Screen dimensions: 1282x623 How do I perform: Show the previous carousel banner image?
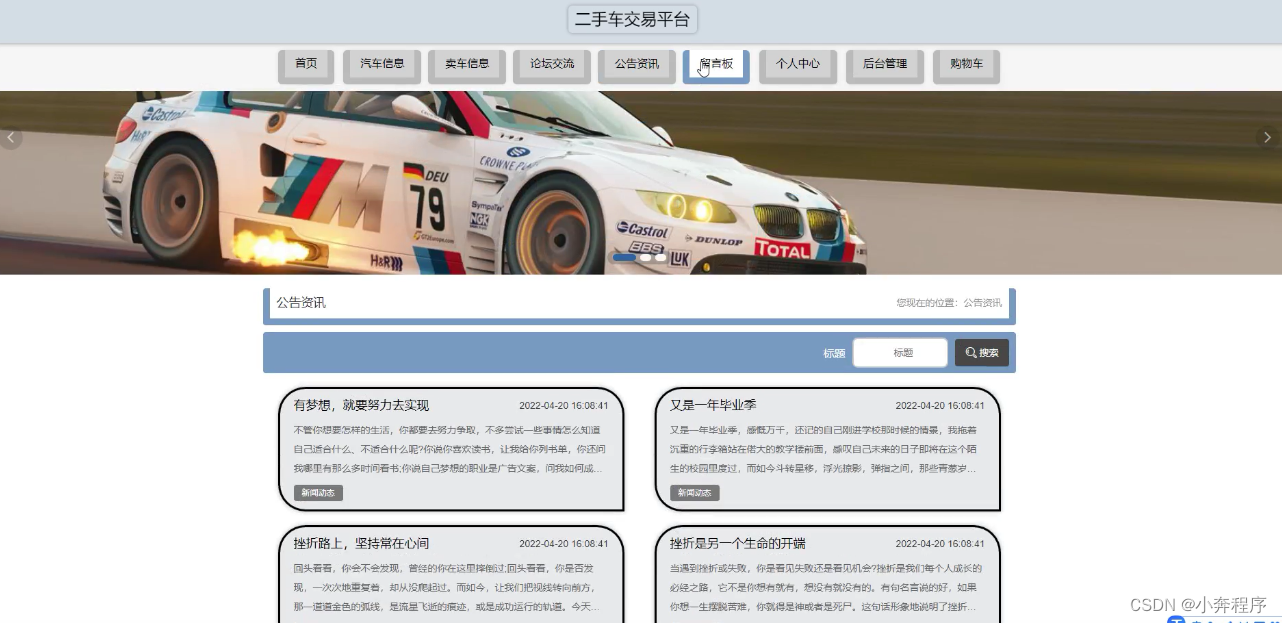tap(11, 137)
